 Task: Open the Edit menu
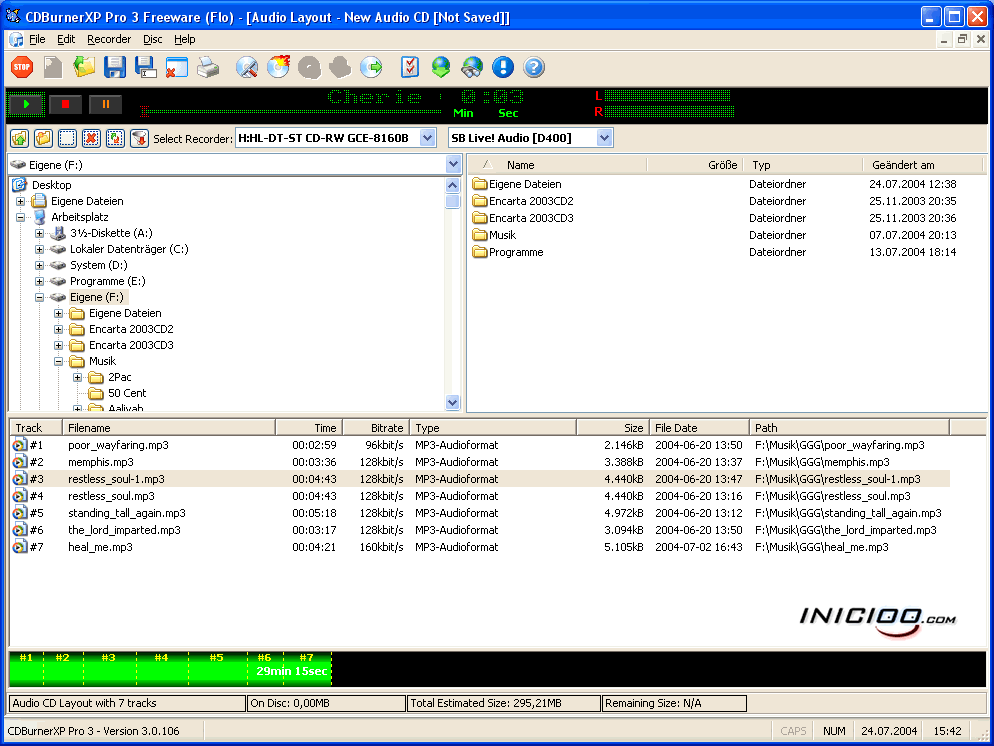coord(66,39)
